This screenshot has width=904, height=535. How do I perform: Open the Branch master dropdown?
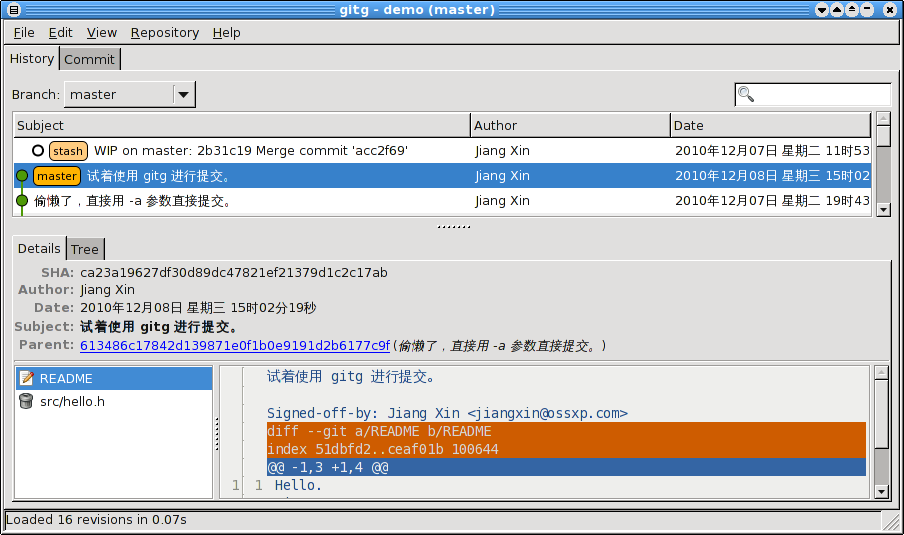(x=130, y=95)
